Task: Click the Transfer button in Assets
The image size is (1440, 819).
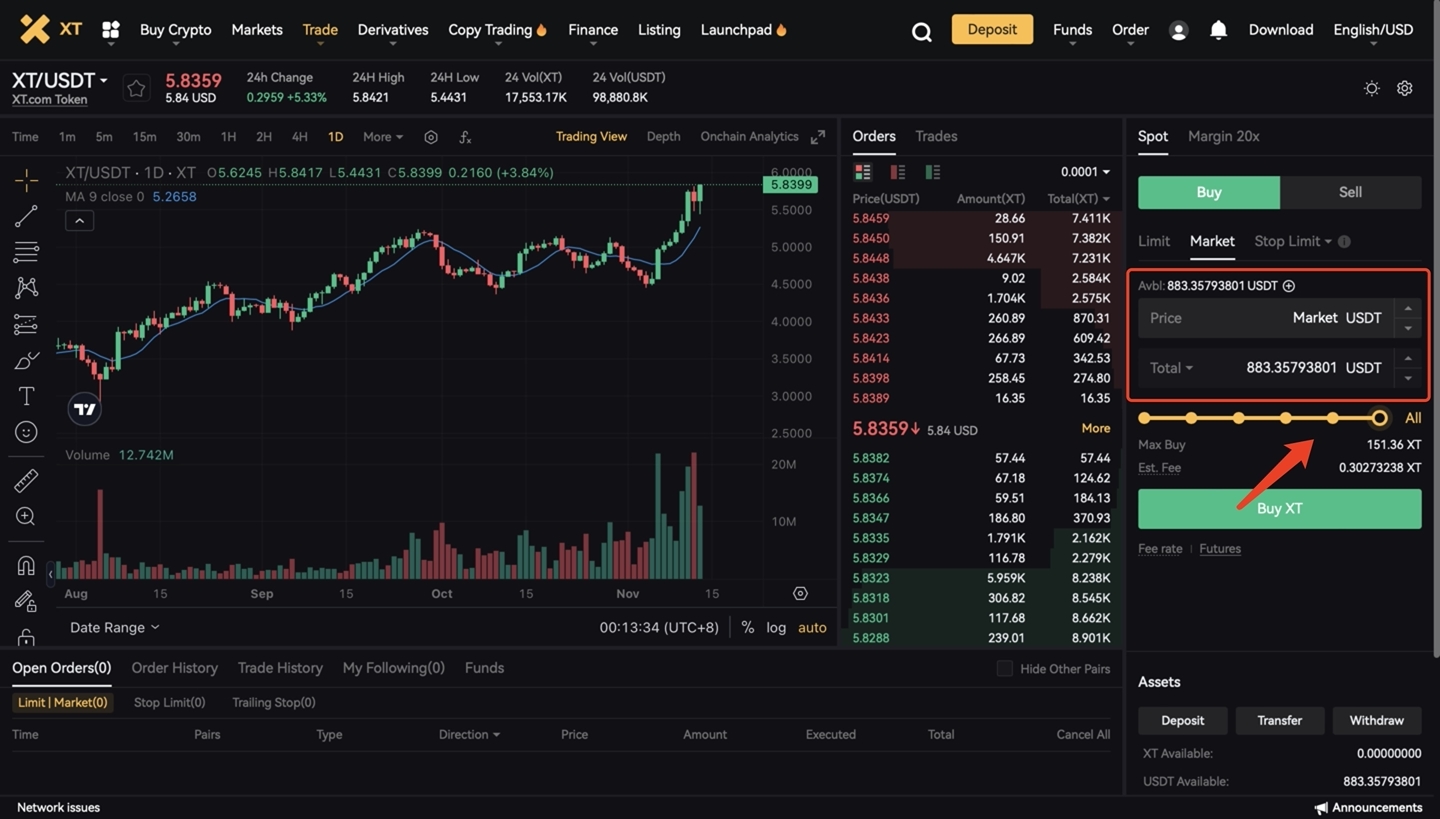Action: pyautogui.click(x=1280, y=720)
